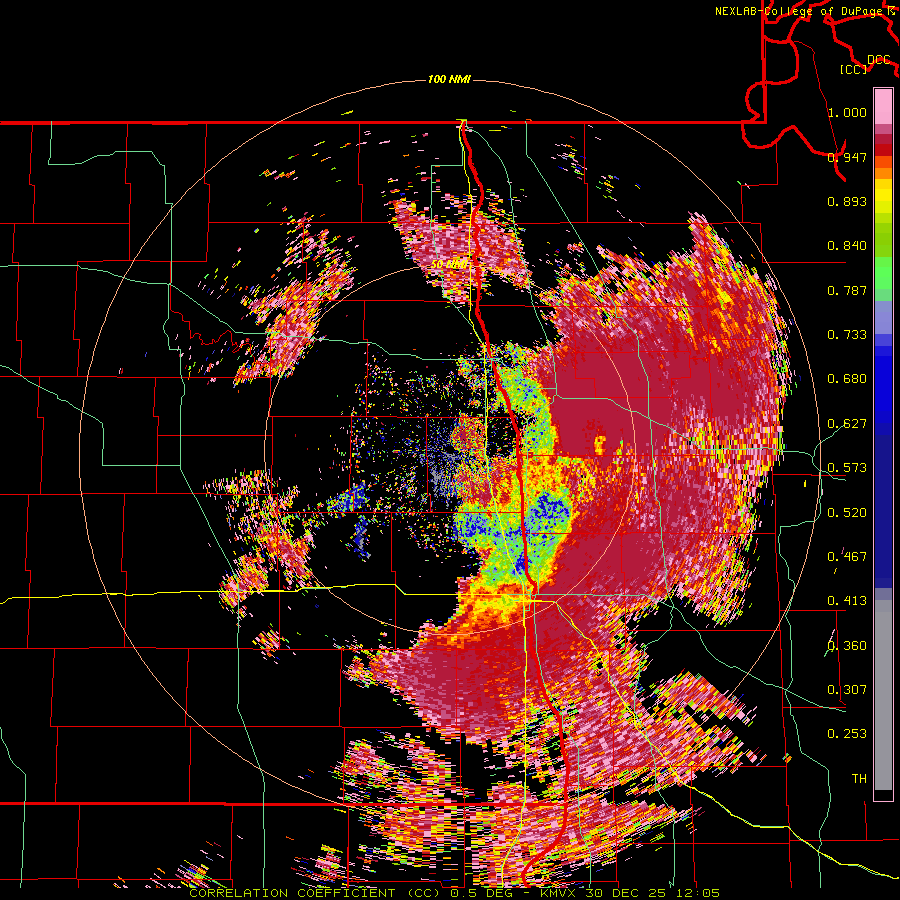Pick the light pink segment topping the color scale
This screenshot has width=900, height=900.
[883, 106]
